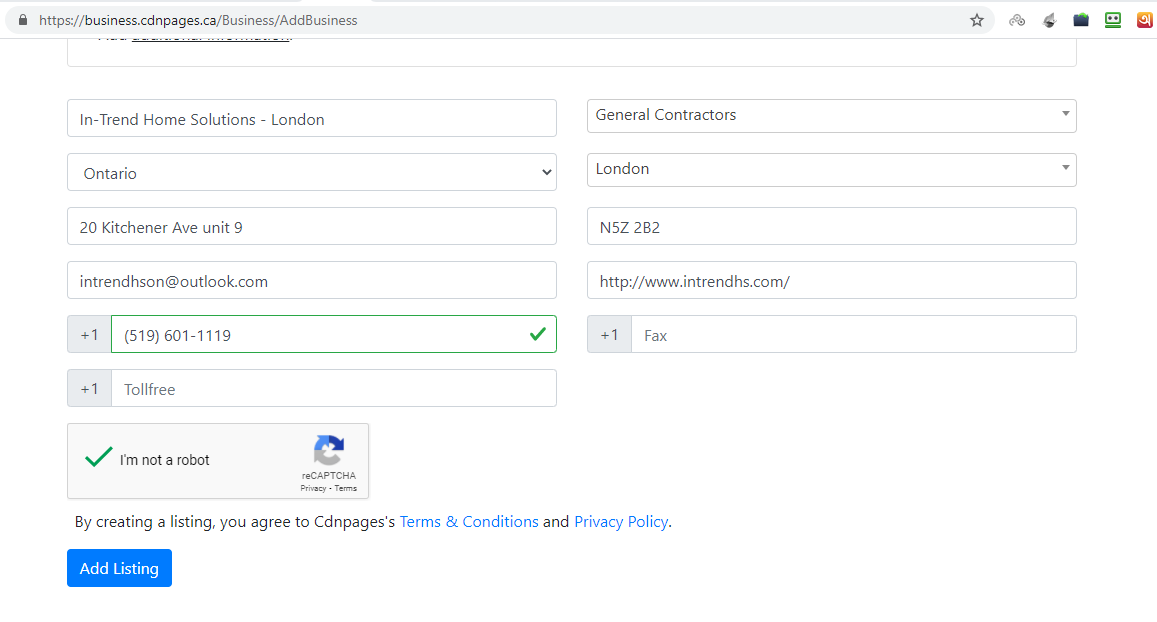Click the +1 prefix beside phone field
The image size is (1157, 622).
(89, 334)
